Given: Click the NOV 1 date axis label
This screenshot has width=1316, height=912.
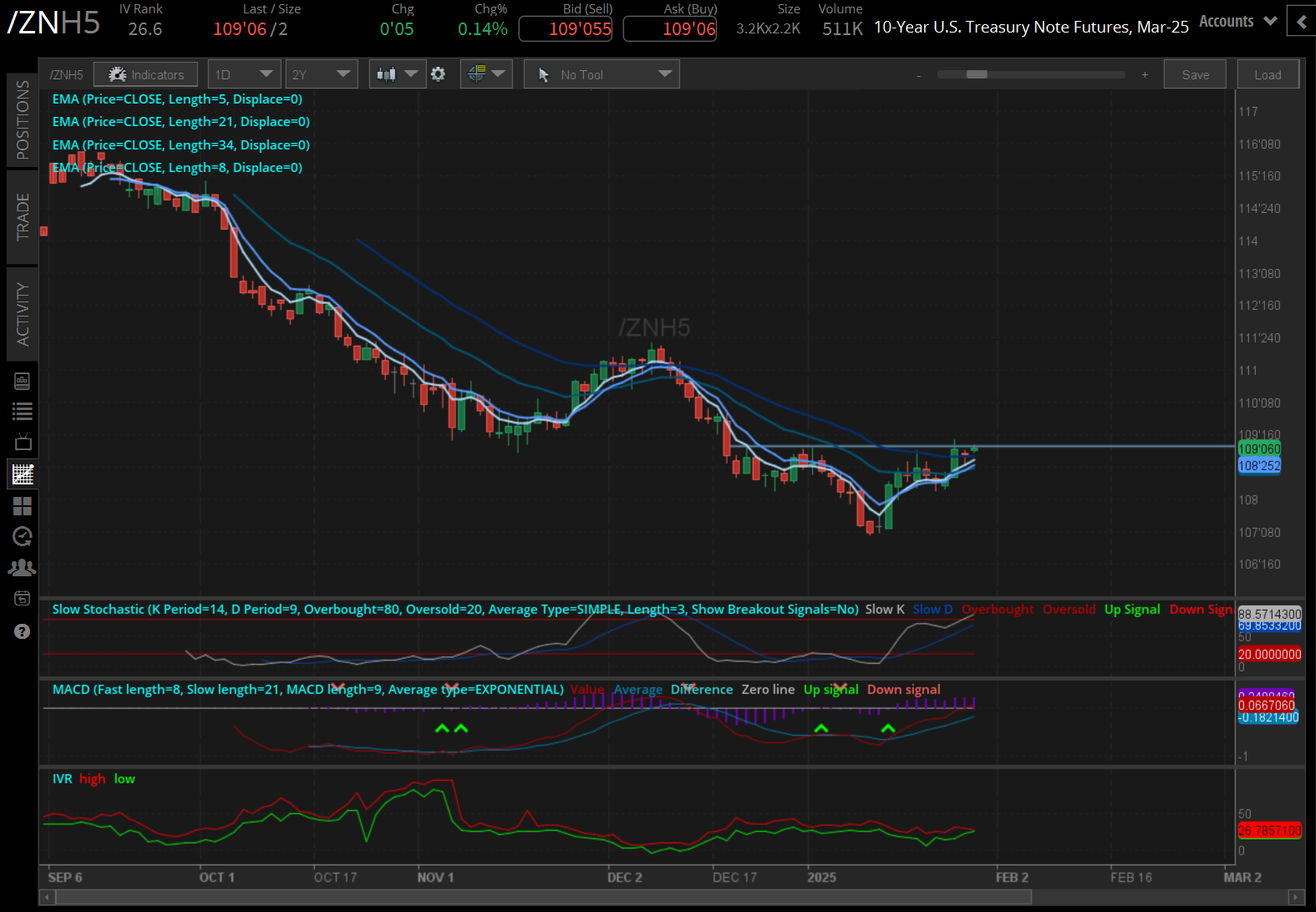Looking at the screenshot, I should [435, 877].
